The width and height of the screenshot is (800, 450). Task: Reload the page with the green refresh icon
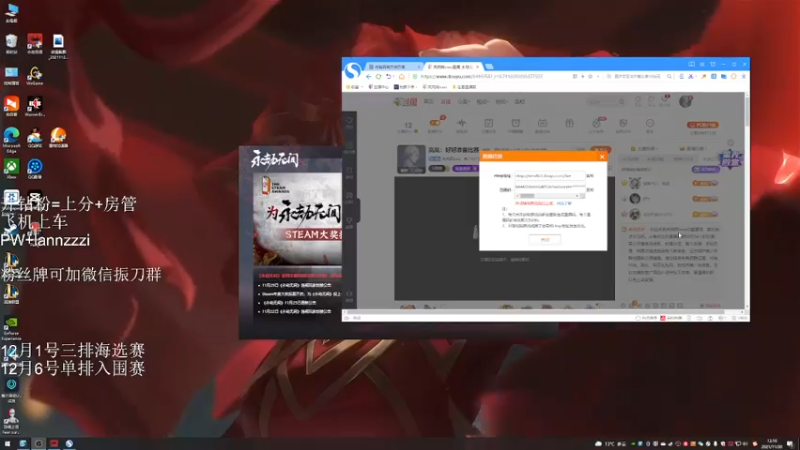(x=378, y=77)
